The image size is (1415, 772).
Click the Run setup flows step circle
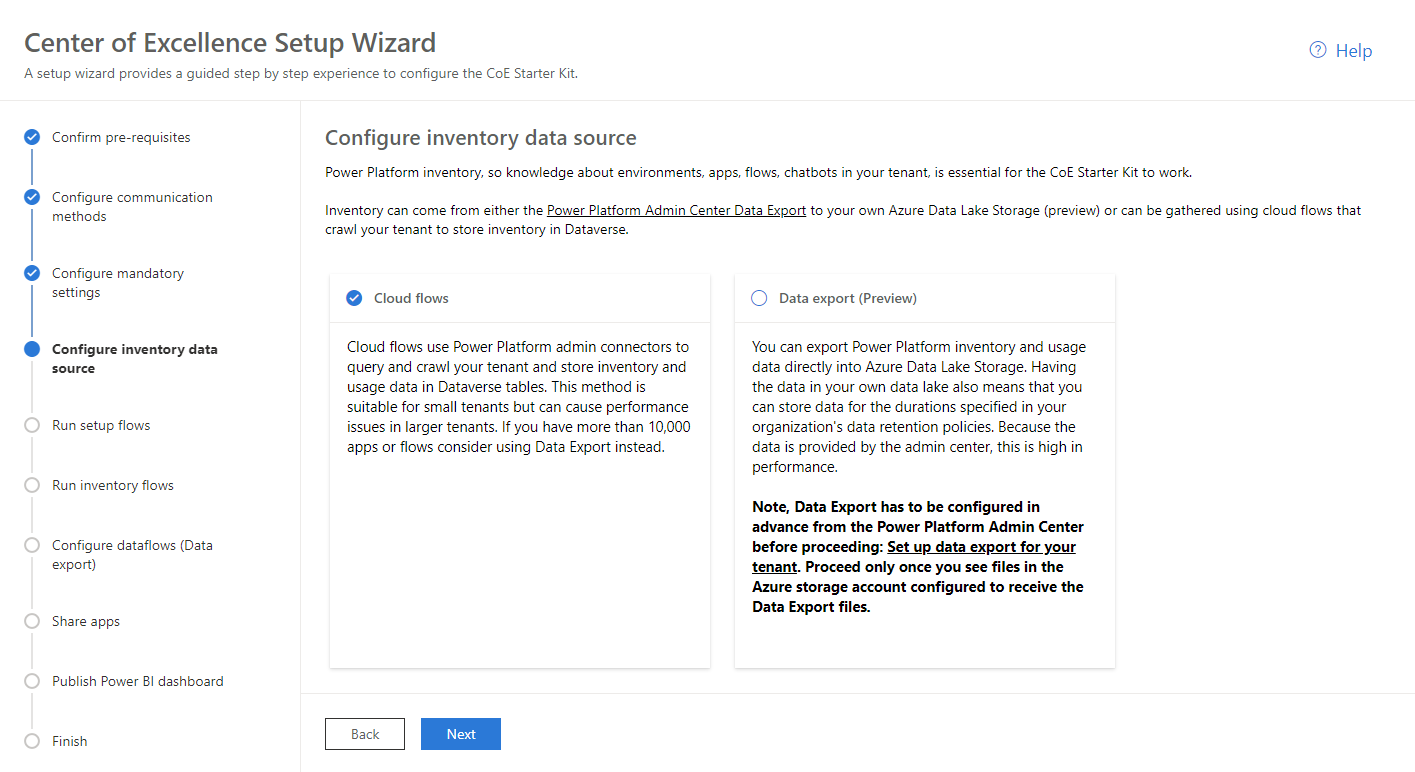(x=32, y=425)
